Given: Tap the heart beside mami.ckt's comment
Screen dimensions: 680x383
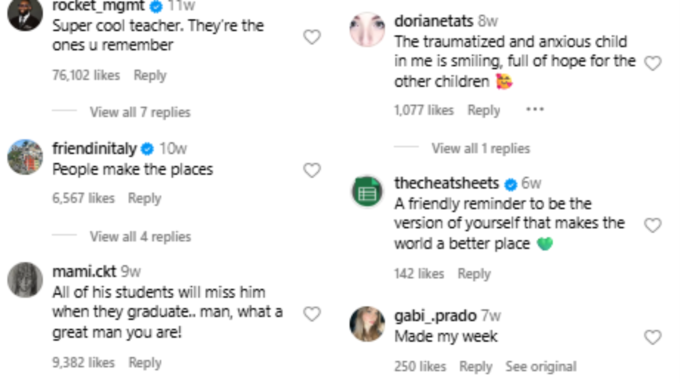Looking at the screenshot, I should [311, 314].
